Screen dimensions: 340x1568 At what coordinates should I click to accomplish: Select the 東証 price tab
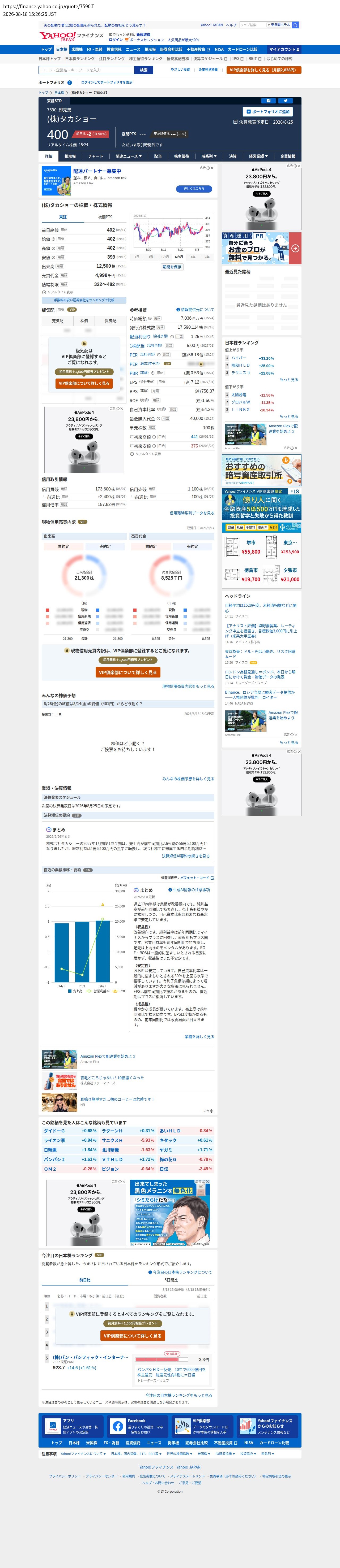point(63,217)
